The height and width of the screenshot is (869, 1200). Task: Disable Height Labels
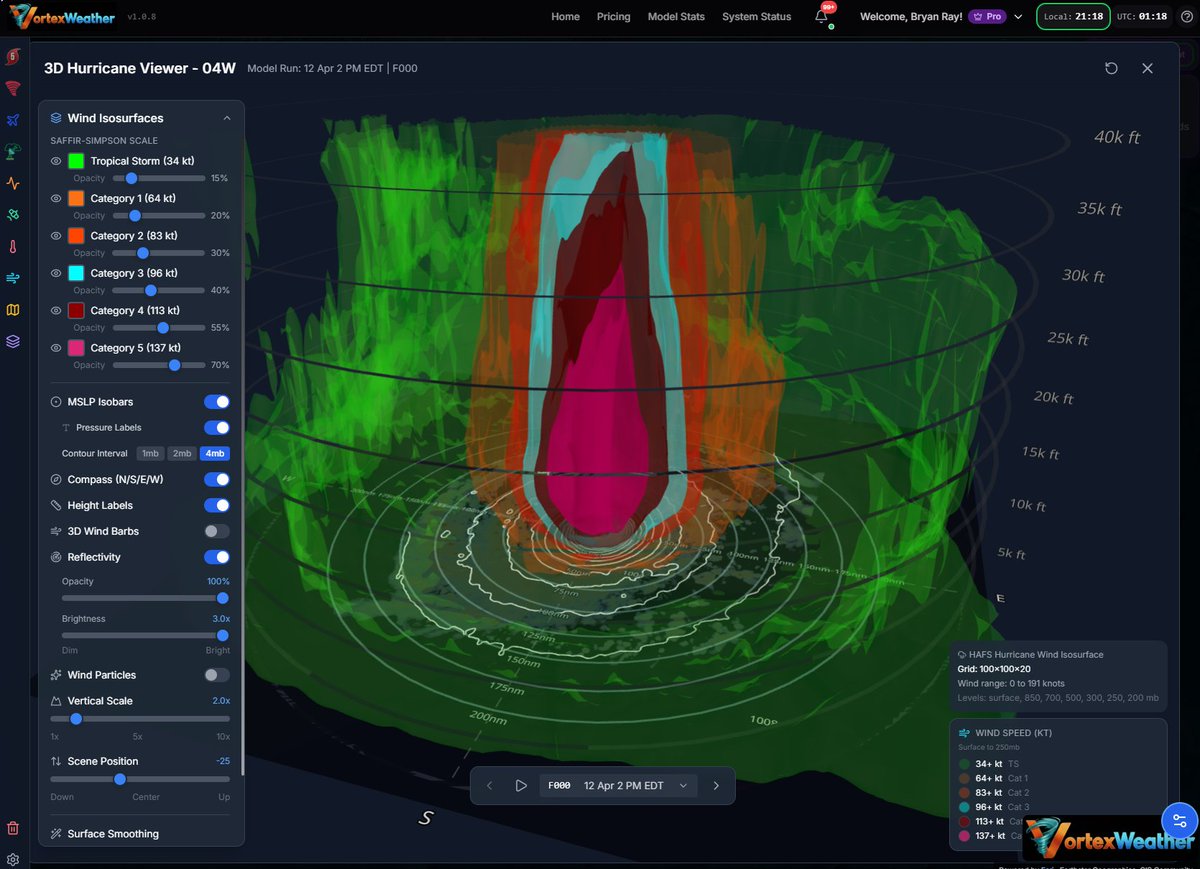(x=217, y=506)
